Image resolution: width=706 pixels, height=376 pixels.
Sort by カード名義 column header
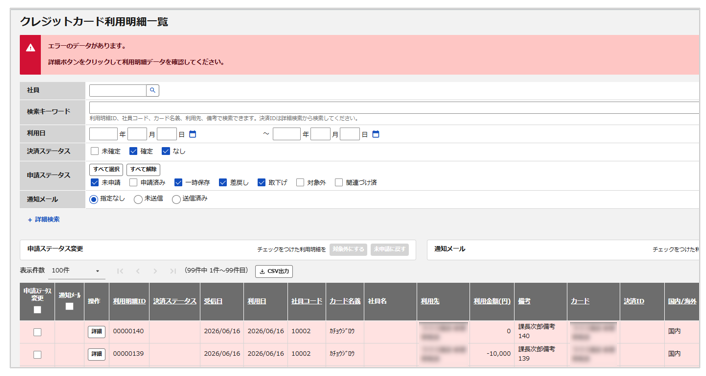click(x=345, y=301)
